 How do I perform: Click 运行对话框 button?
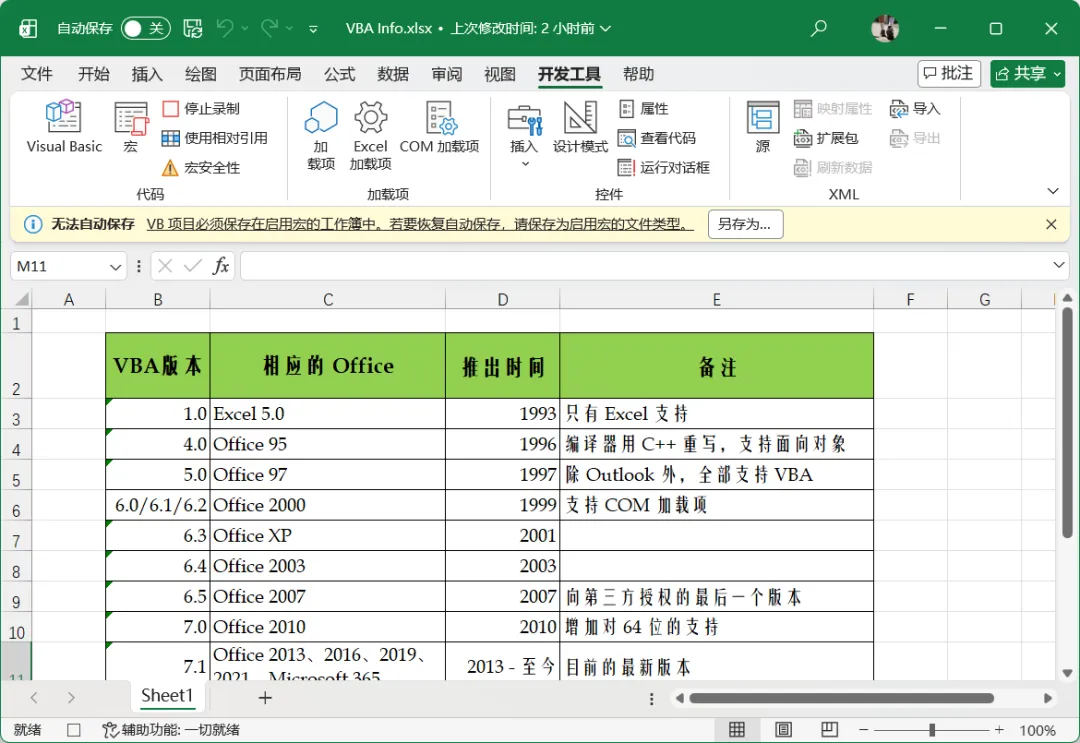click(664, 168)
